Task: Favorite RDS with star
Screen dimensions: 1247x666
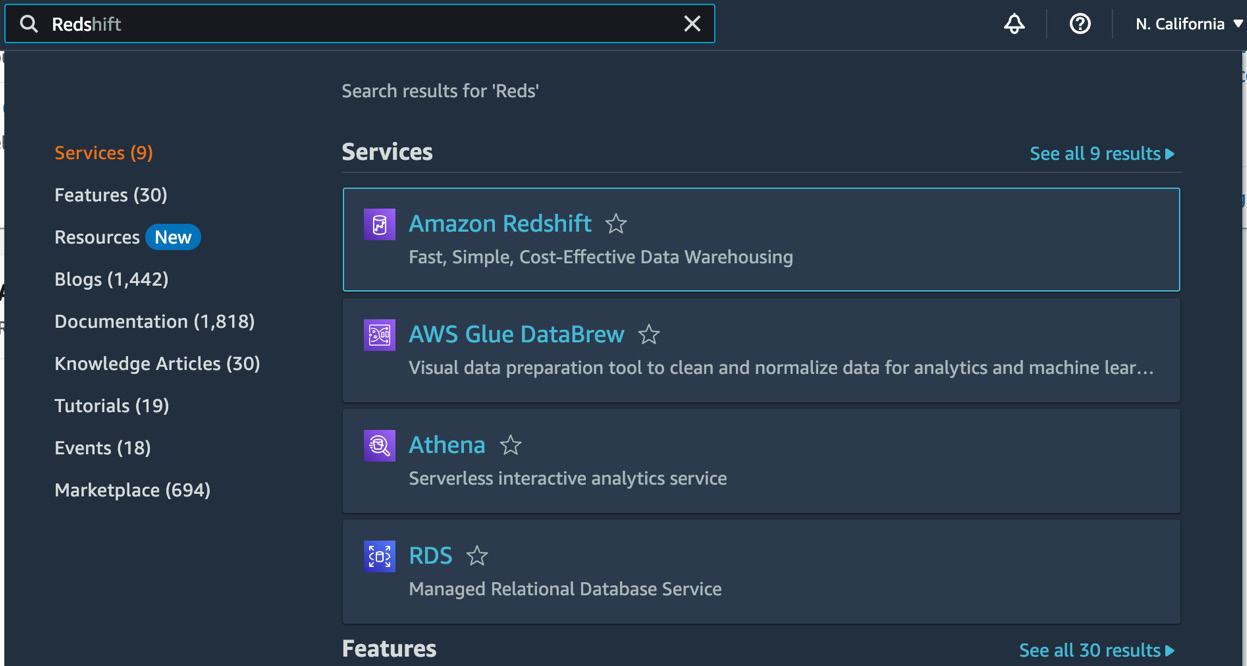Action: 477,555
